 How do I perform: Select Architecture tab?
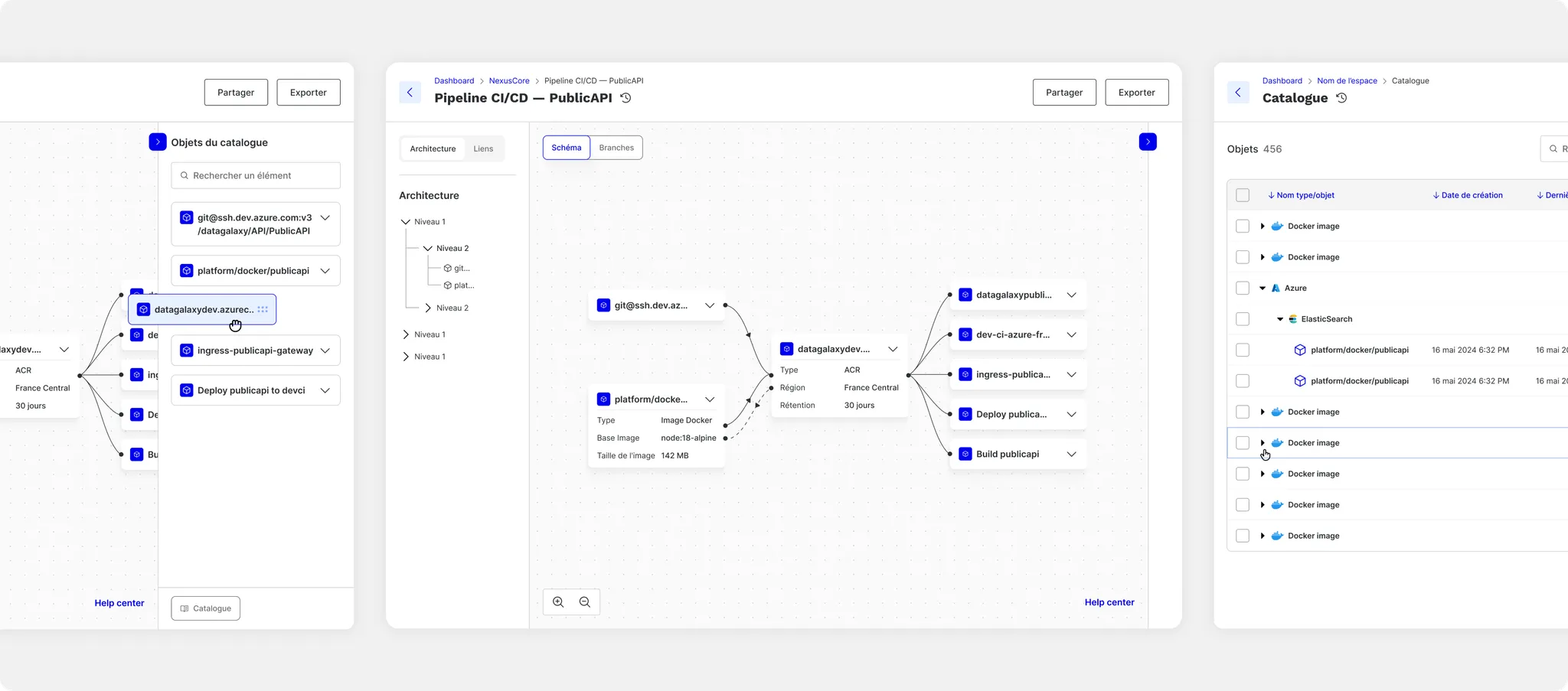[x=433, y=148]
